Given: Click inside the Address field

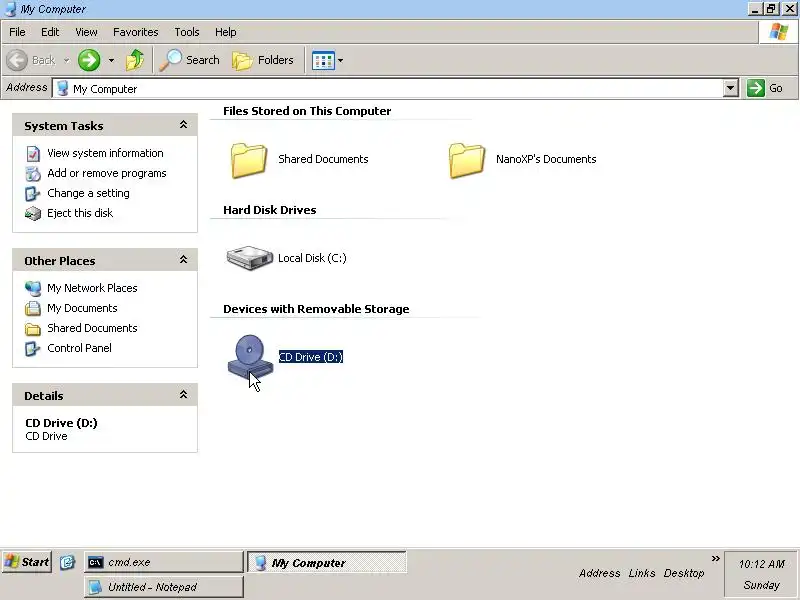Looking at the screenshot, I should 388,88.
